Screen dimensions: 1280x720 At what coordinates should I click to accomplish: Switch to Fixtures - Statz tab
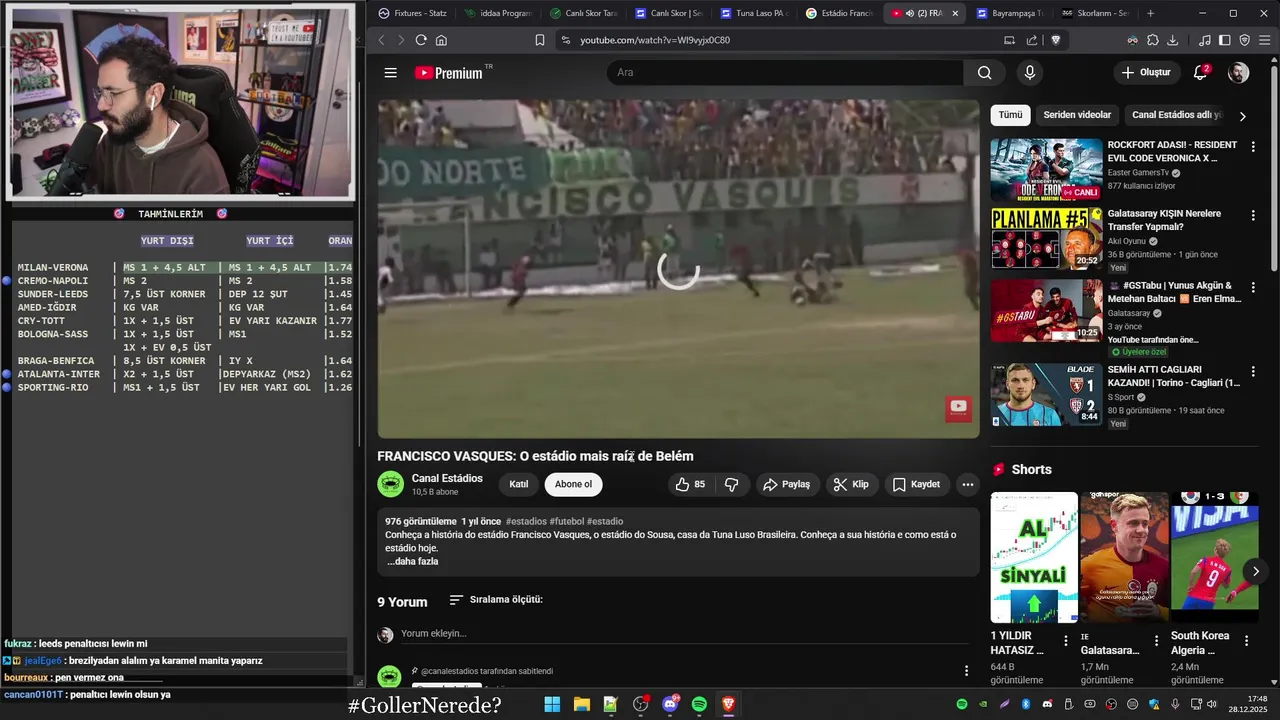pos(412,13)
